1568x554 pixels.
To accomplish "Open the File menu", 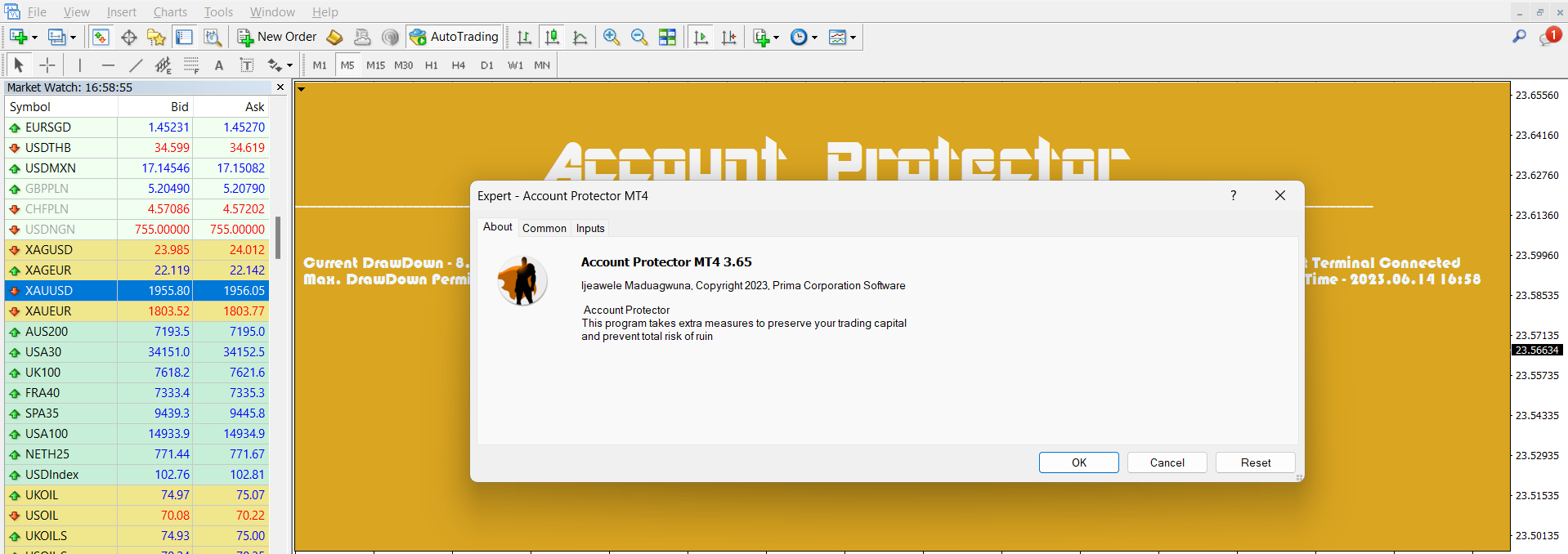I will pos(37,11).
